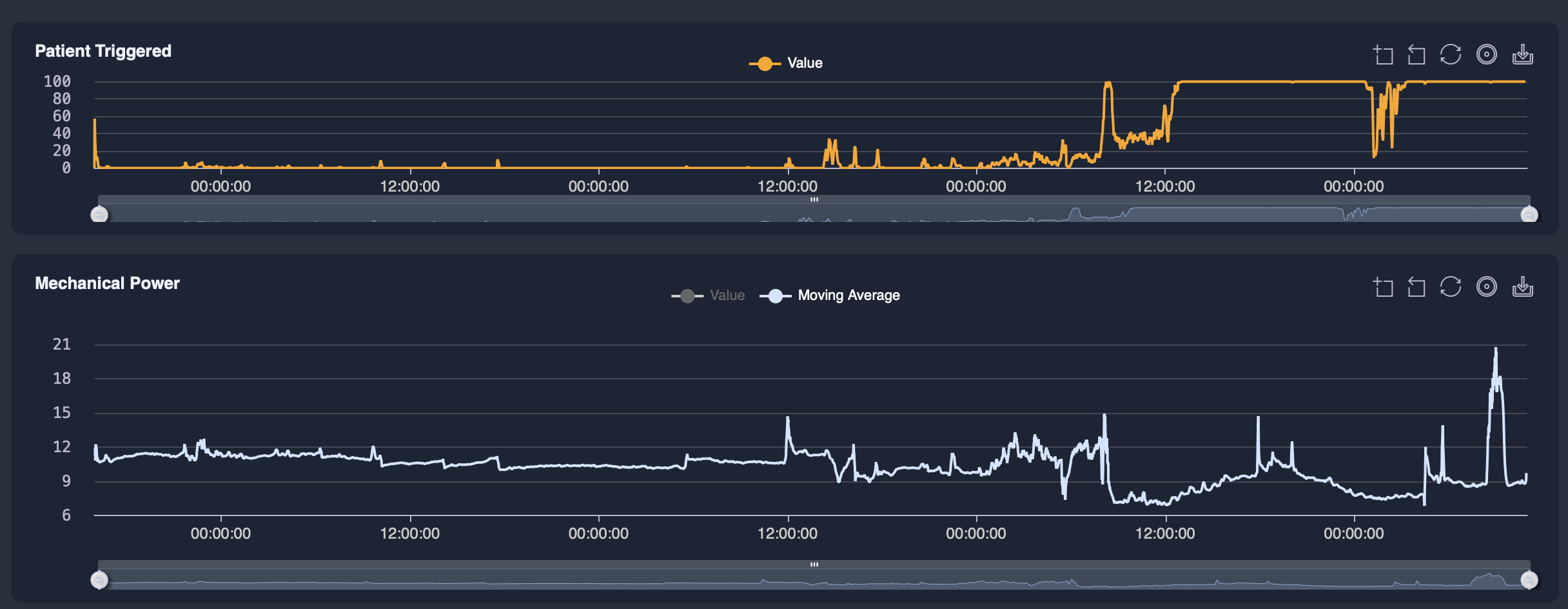Select the zoom selection tool on Mechanical Power chart

tap(1382, 286)
